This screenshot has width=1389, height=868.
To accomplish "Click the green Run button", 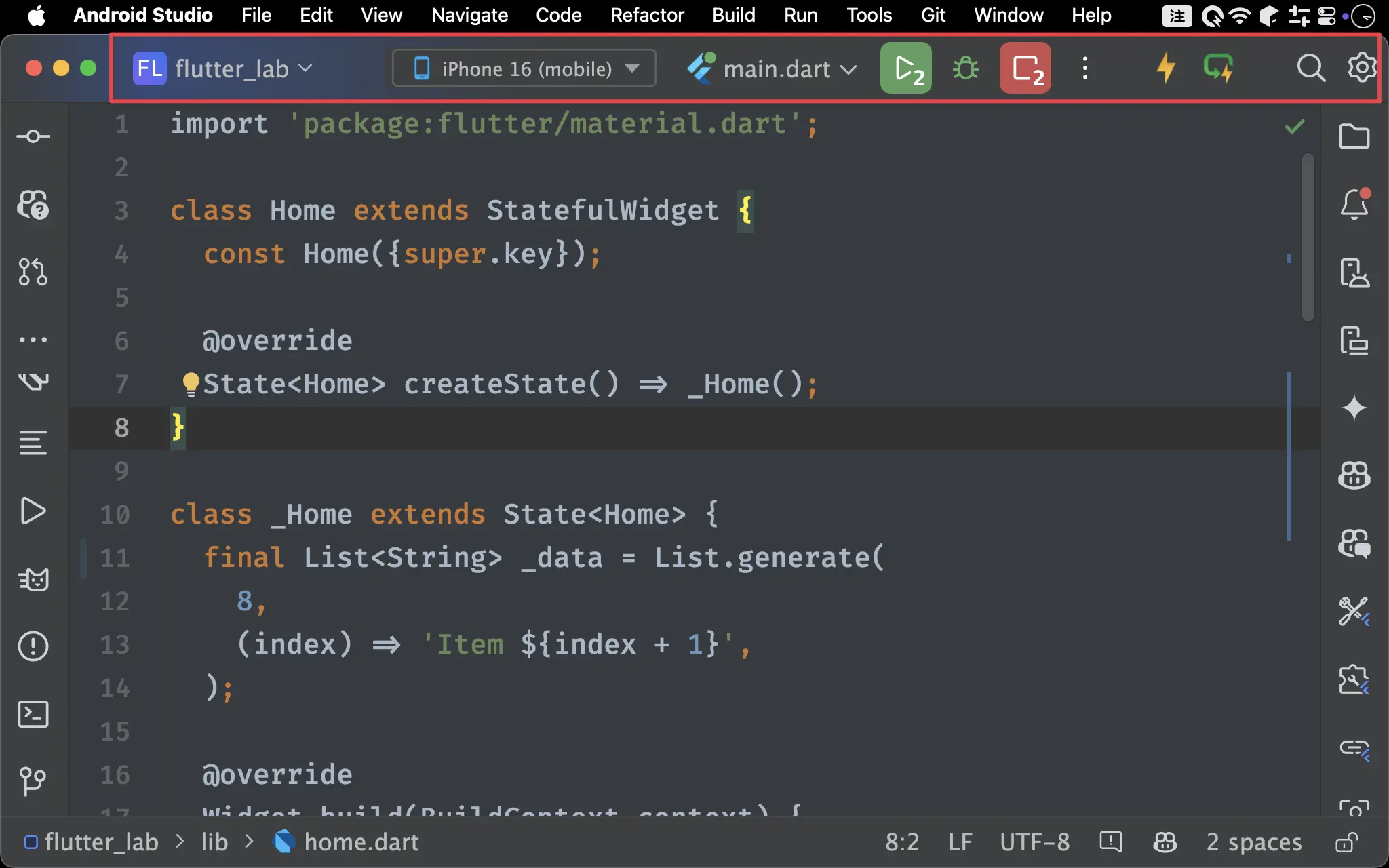I will (x=905, y=68).
